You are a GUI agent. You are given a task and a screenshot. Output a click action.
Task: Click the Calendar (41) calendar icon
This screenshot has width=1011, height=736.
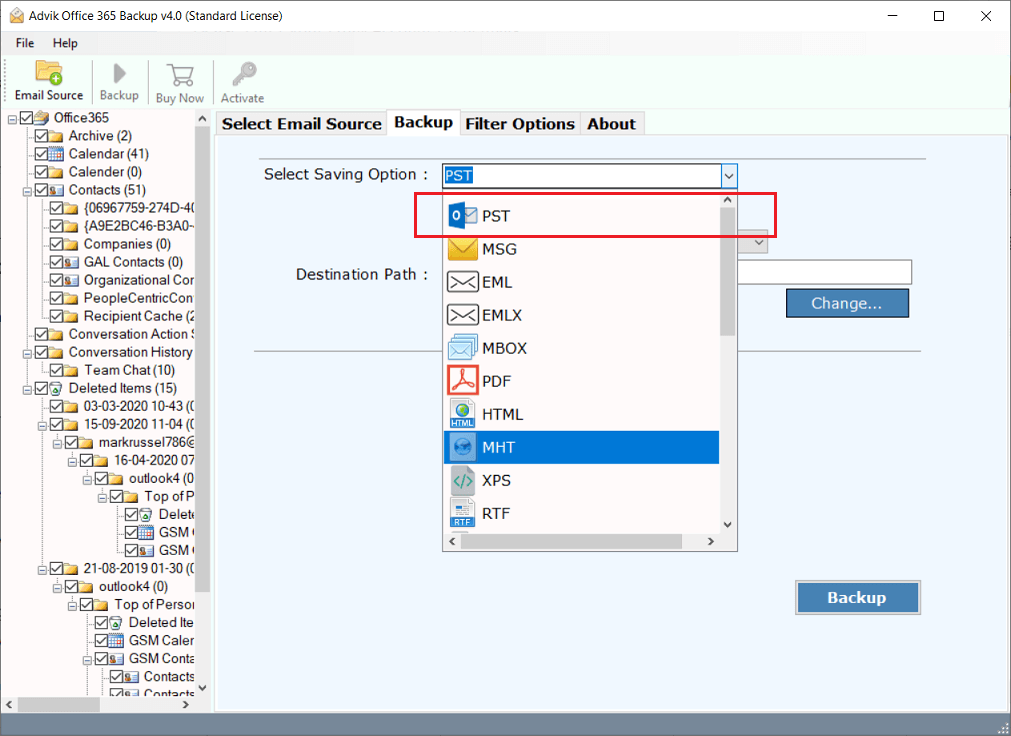coord(56,154)
